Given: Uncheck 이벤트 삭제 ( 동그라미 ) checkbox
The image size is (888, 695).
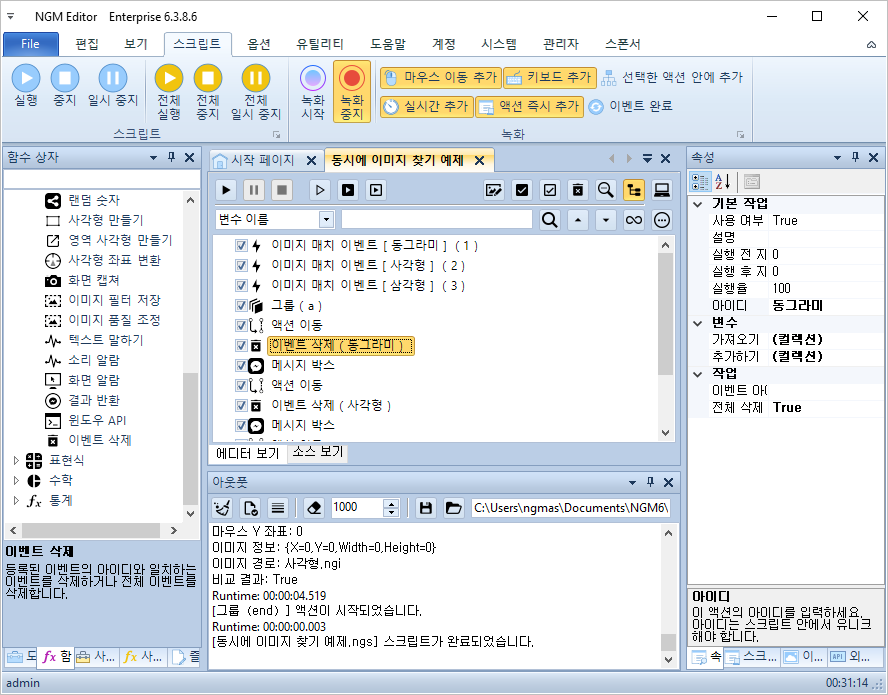Looking at the screenshot, I should coord(241,346).
